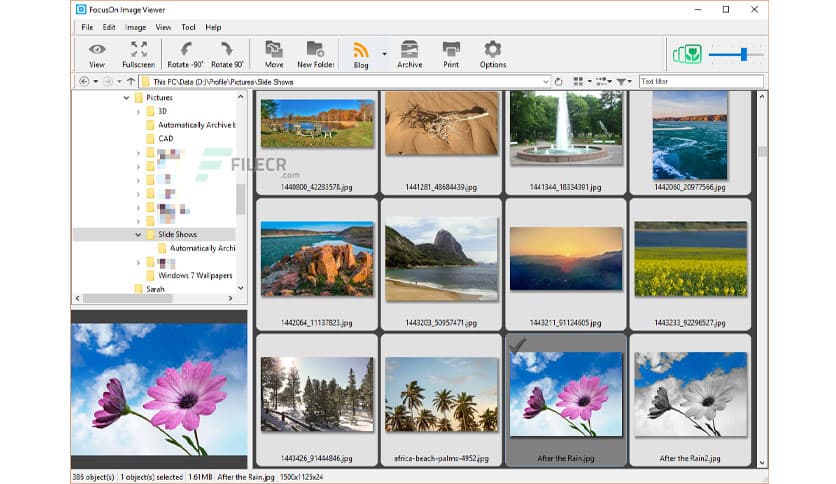The image size is (836, 484).
Task: Open the Help menu
Action: 213,27
